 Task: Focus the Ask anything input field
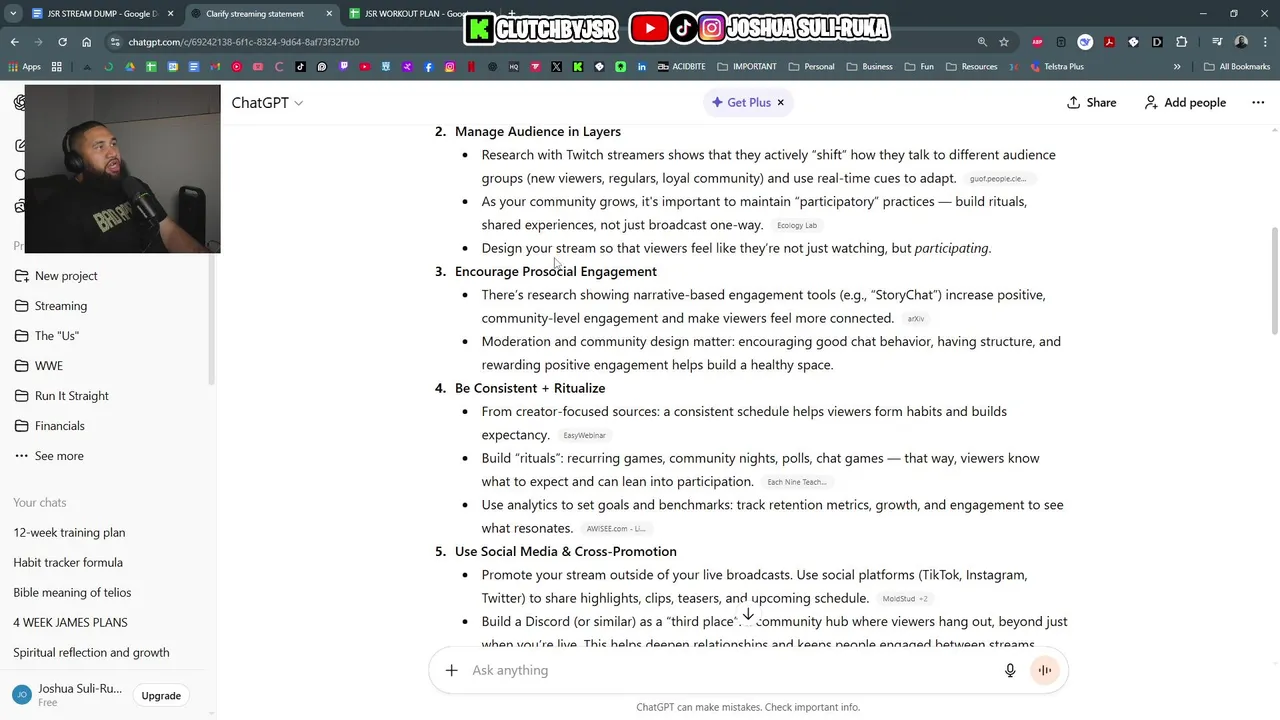pyautogui.click(x=730, y=670)
